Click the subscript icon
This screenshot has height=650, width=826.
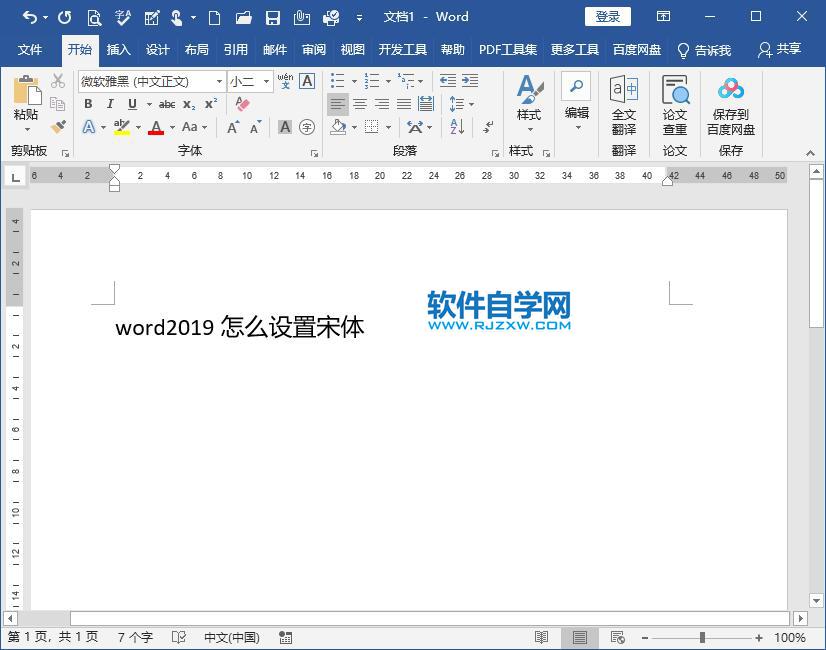187,103
